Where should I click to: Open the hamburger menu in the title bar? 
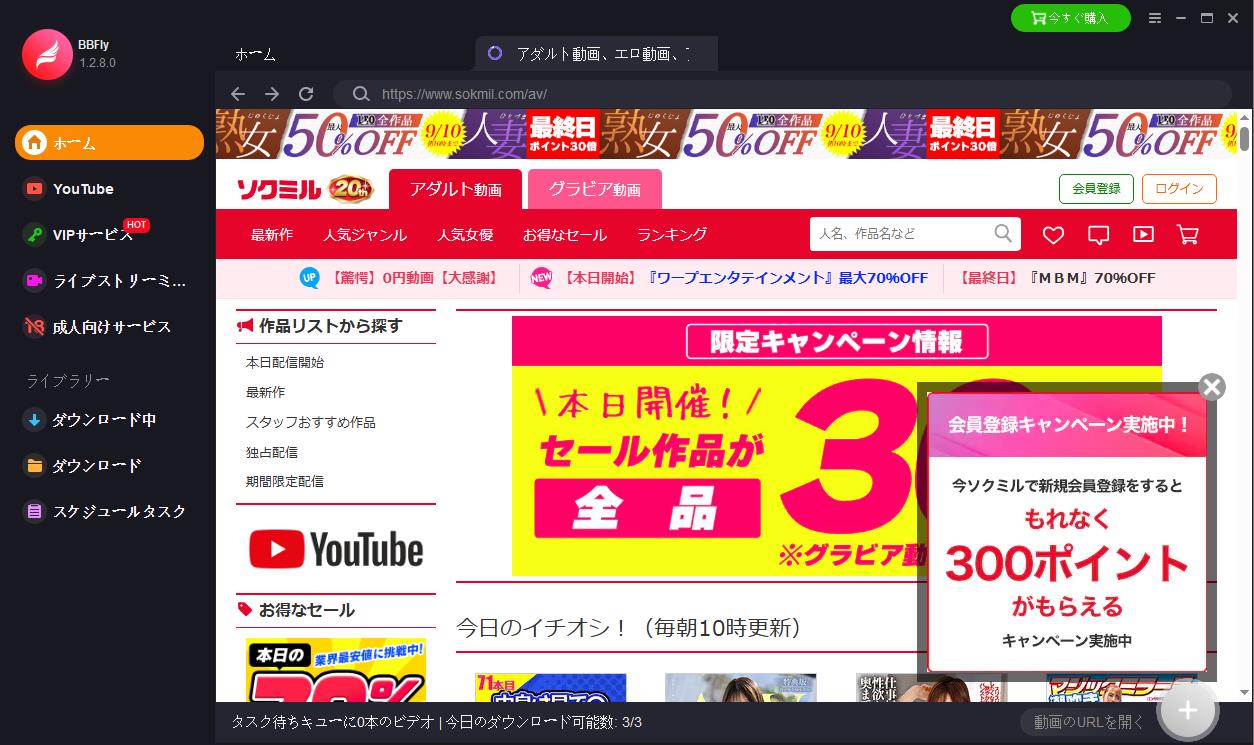[x=1155, y=18]
